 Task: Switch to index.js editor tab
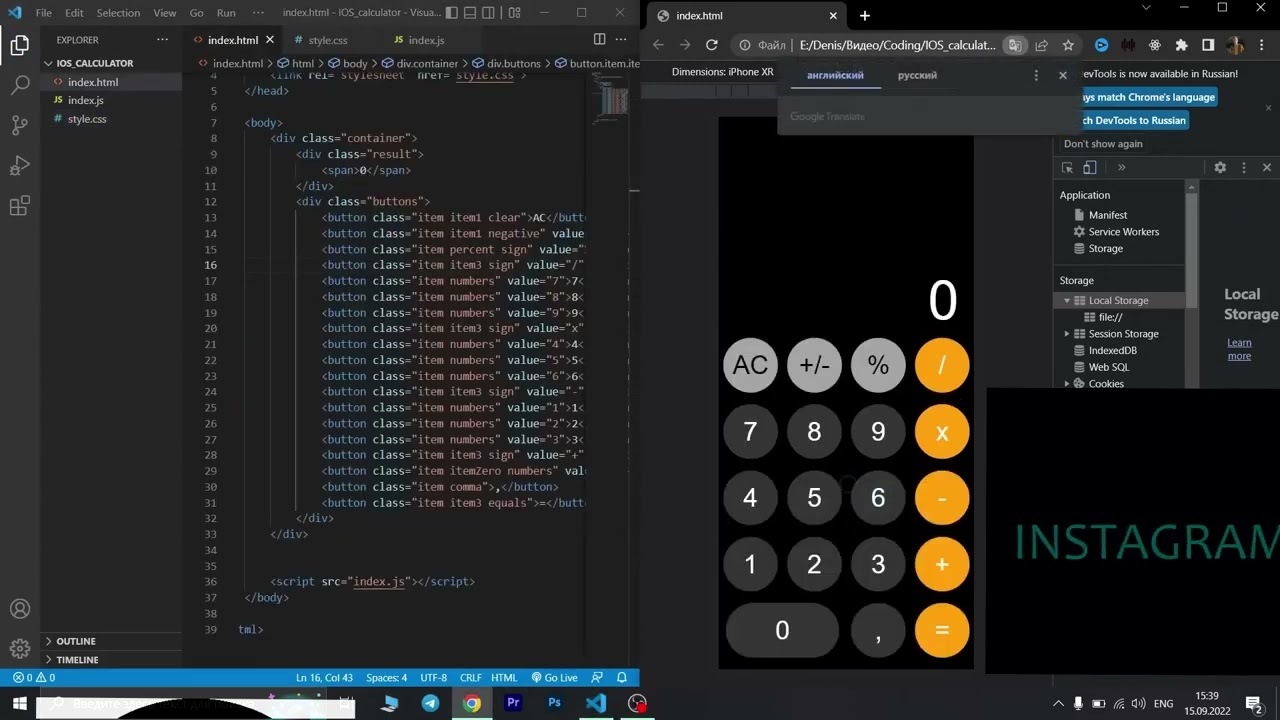click(426, 40)
